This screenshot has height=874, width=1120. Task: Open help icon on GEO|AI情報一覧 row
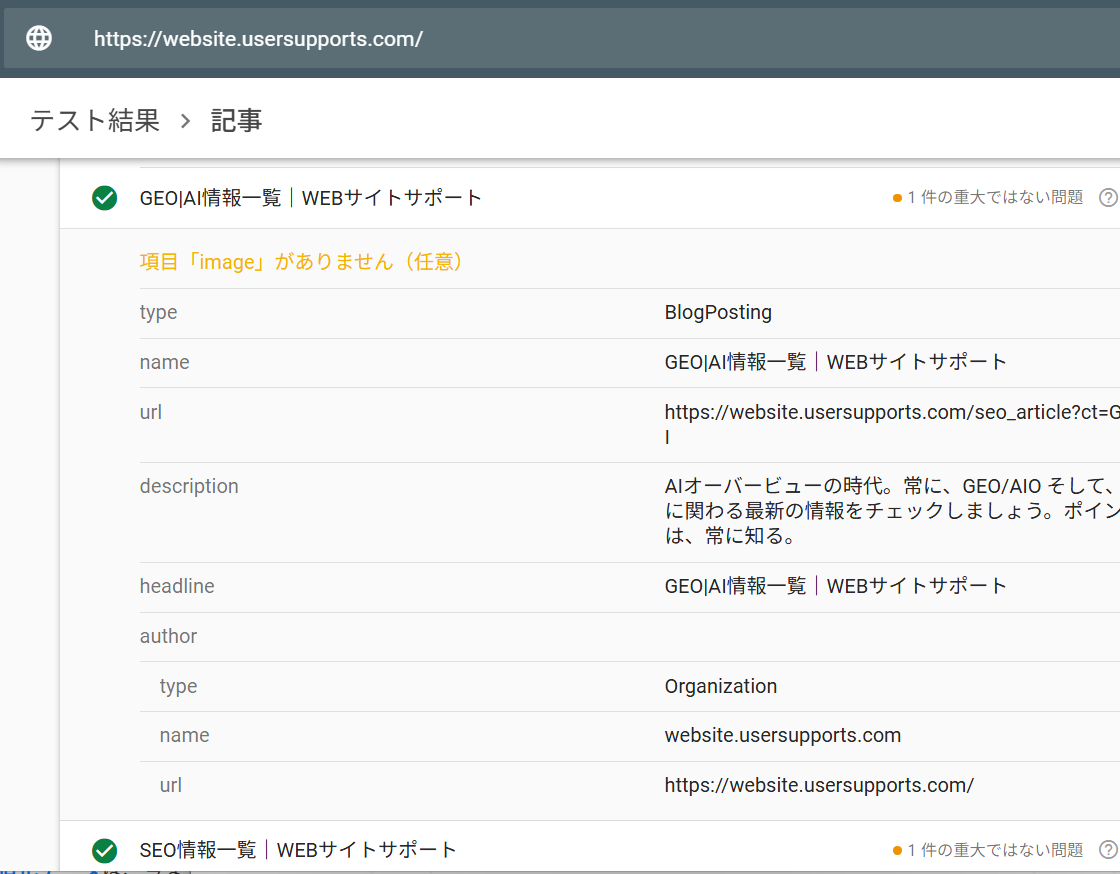(1107, 198)
